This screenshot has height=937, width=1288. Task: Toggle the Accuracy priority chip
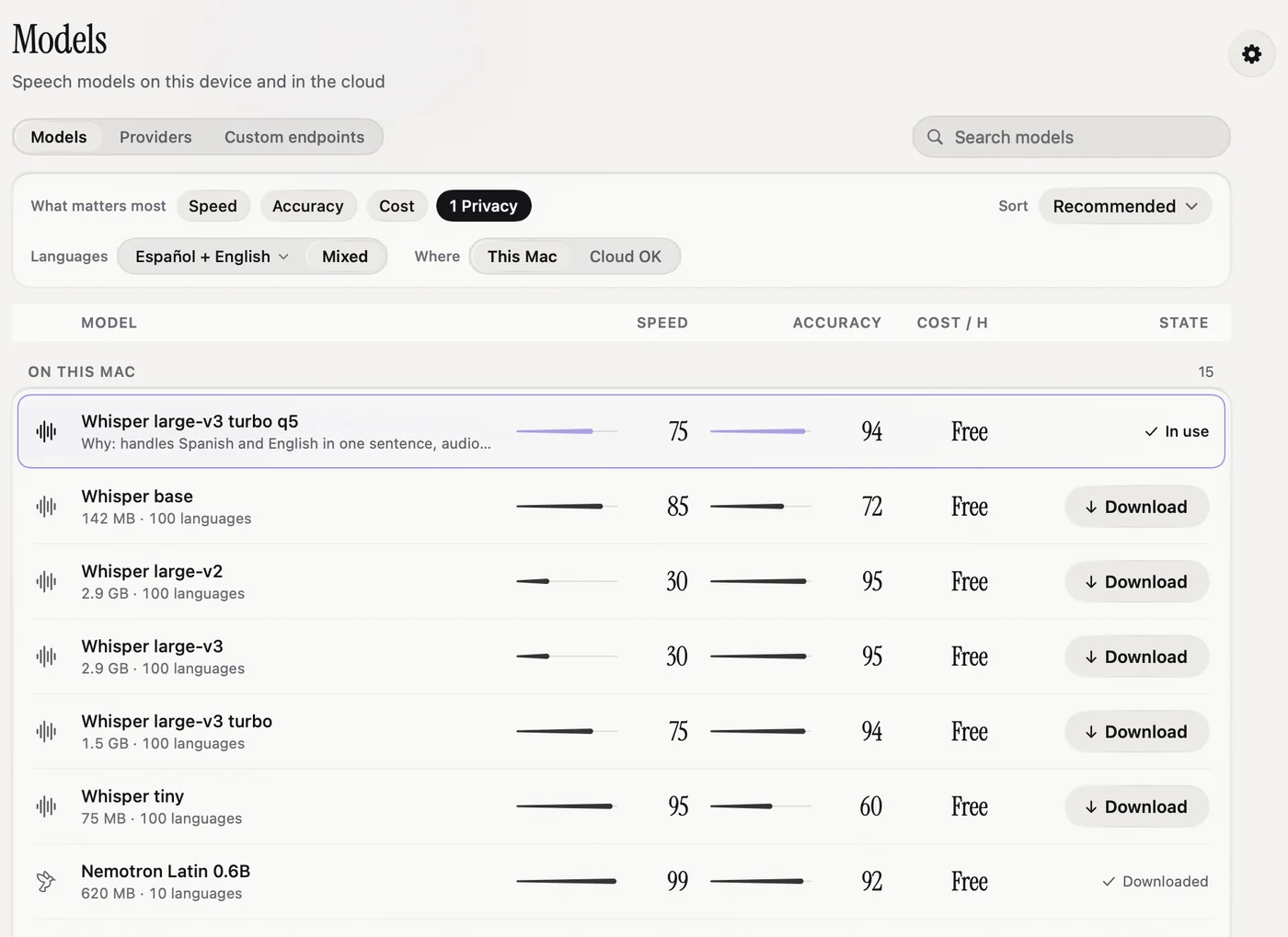click(307, 206)
